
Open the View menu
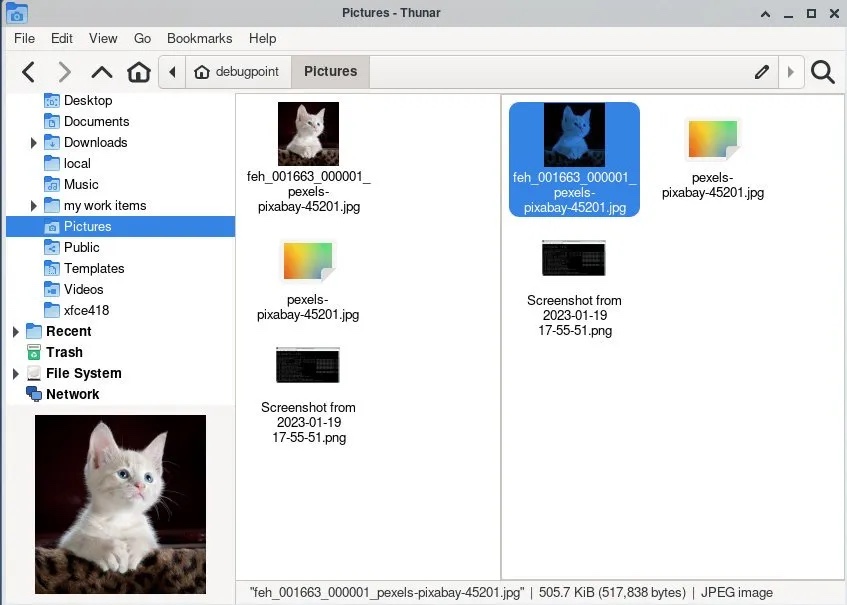(x=103, y=38)
